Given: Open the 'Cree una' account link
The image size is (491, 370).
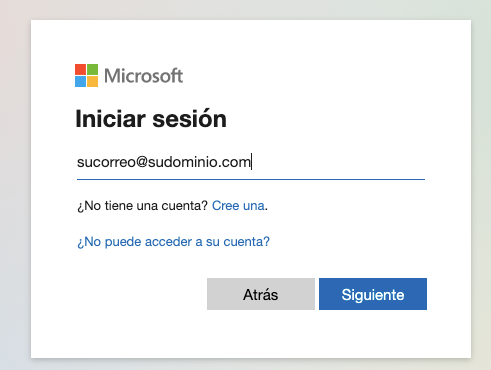Looking at the screenshot, I should point(238,206).
